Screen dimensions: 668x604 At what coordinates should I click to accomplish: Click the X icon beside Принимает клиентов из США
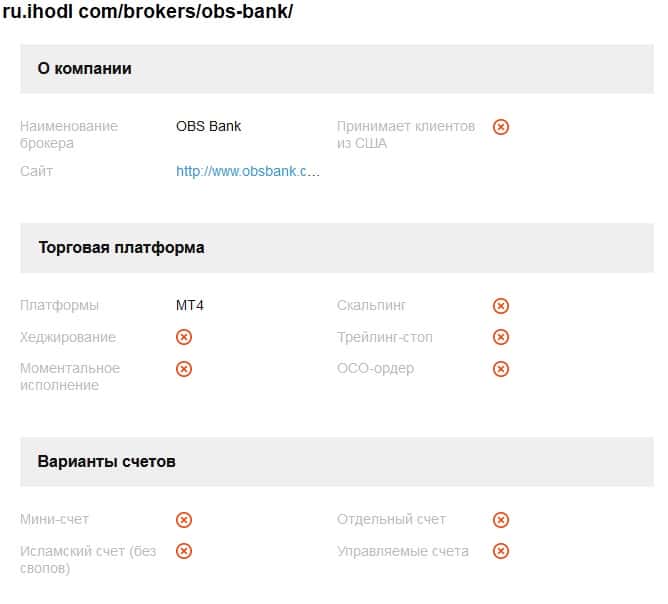click(501, 127)
